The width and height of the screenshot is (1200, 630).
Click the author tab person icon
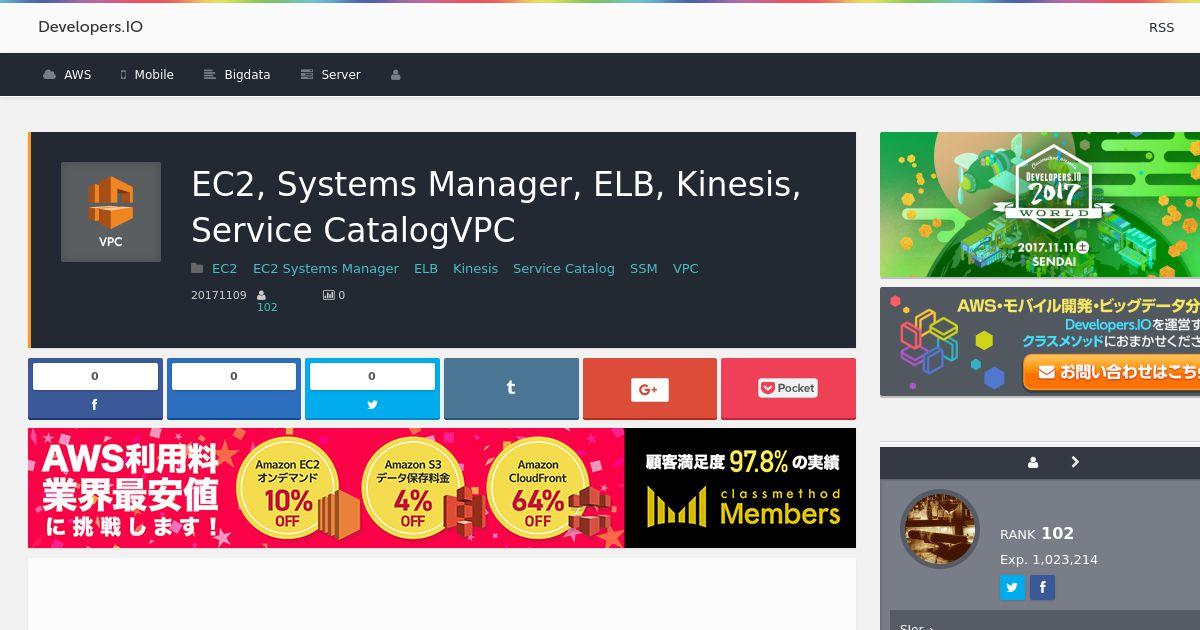1033,462
